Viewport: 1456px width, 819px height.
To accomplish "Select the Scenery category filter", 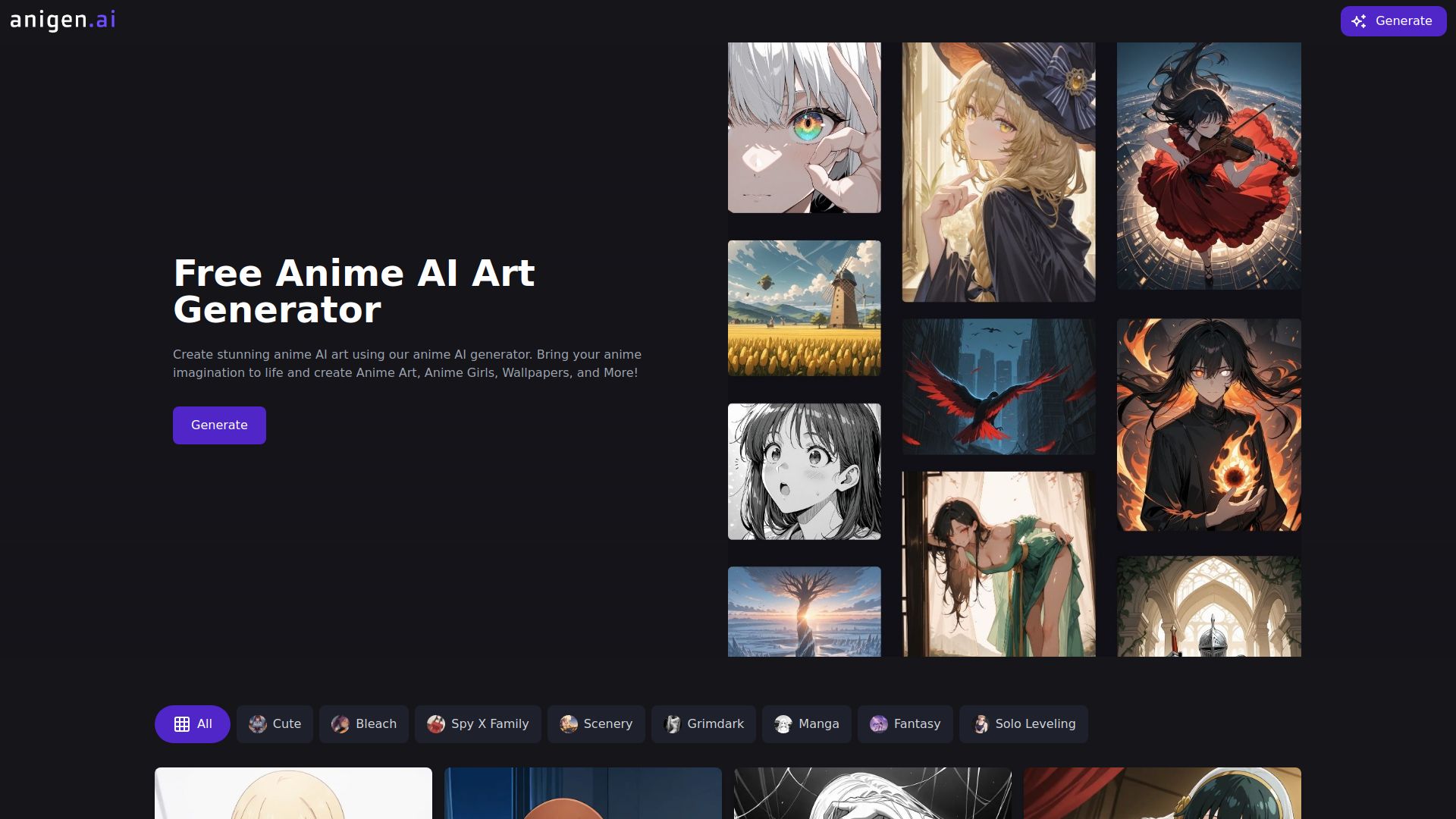I will coord(596,724).
